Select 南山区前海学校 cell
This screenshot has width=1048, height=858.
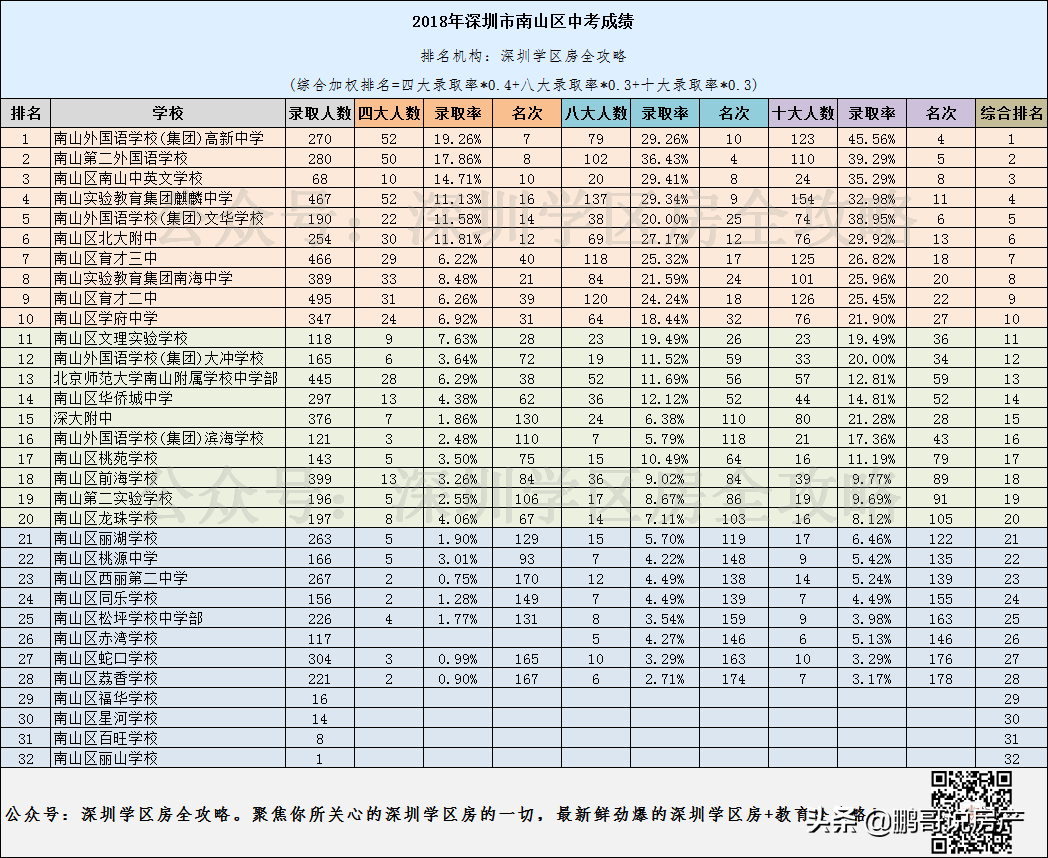click(168, 478)
